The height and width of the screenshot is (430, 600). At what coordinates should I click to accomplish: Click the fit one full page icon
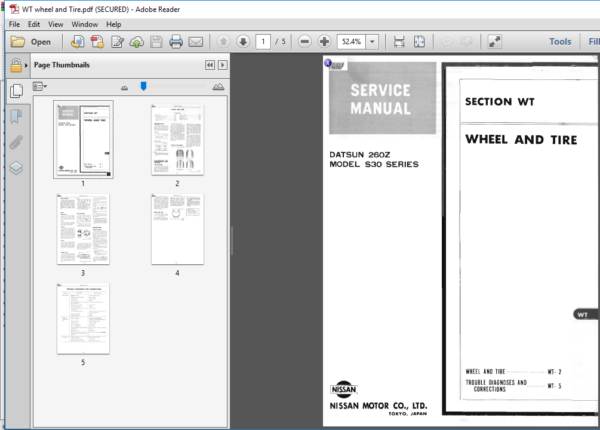[x=419, y=41]
